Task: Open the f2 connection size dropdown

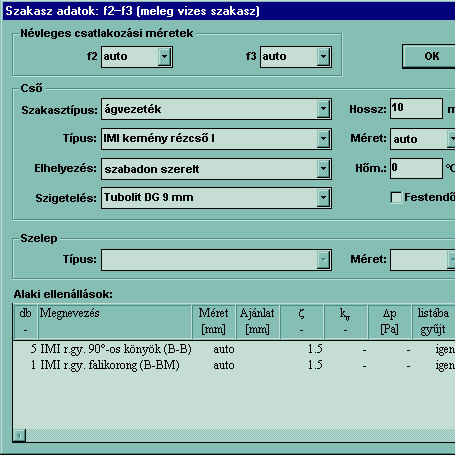Action: click(x=164, y=57)
